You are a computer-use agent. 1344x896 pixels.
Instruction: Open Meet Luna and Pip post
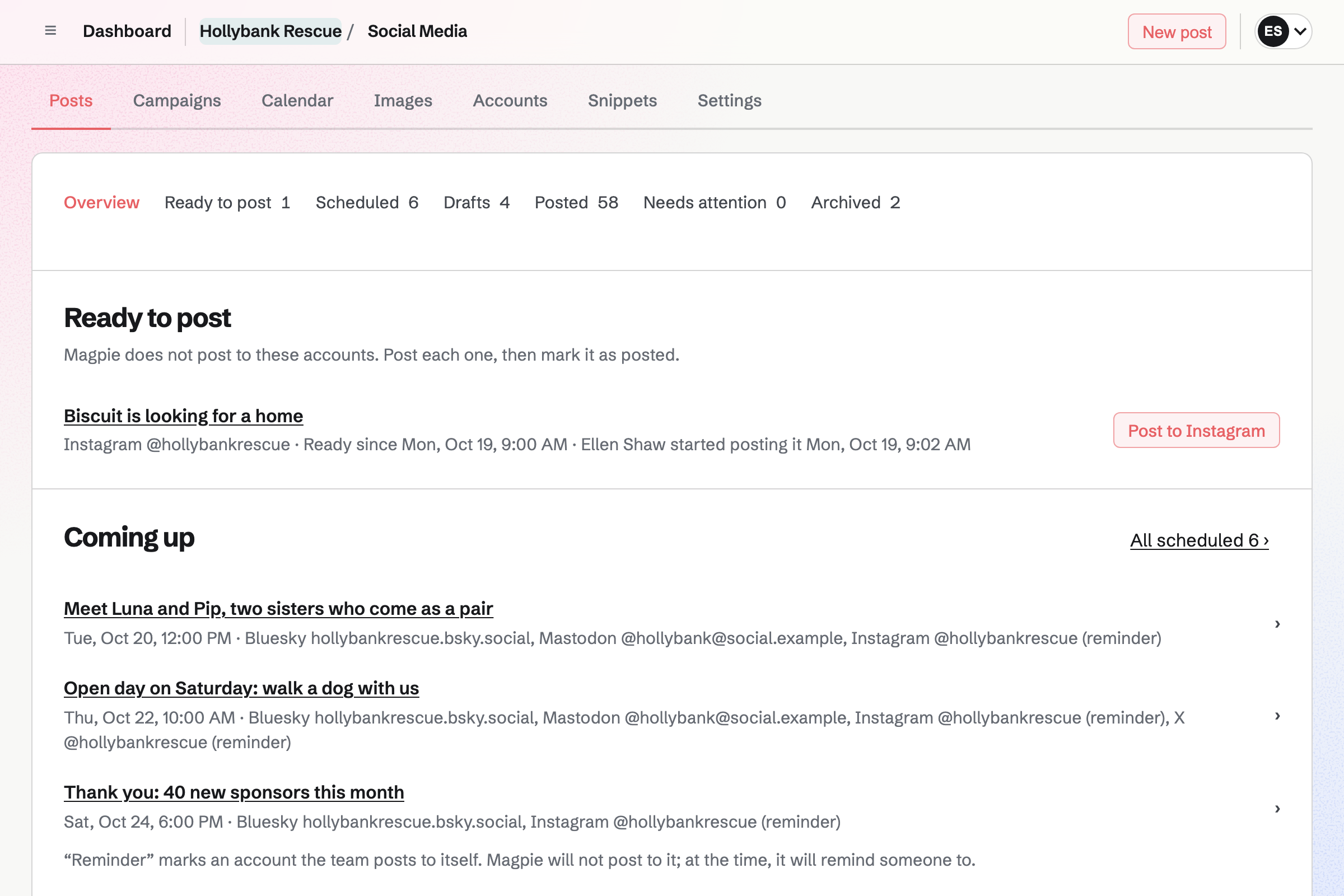(278, 609)
